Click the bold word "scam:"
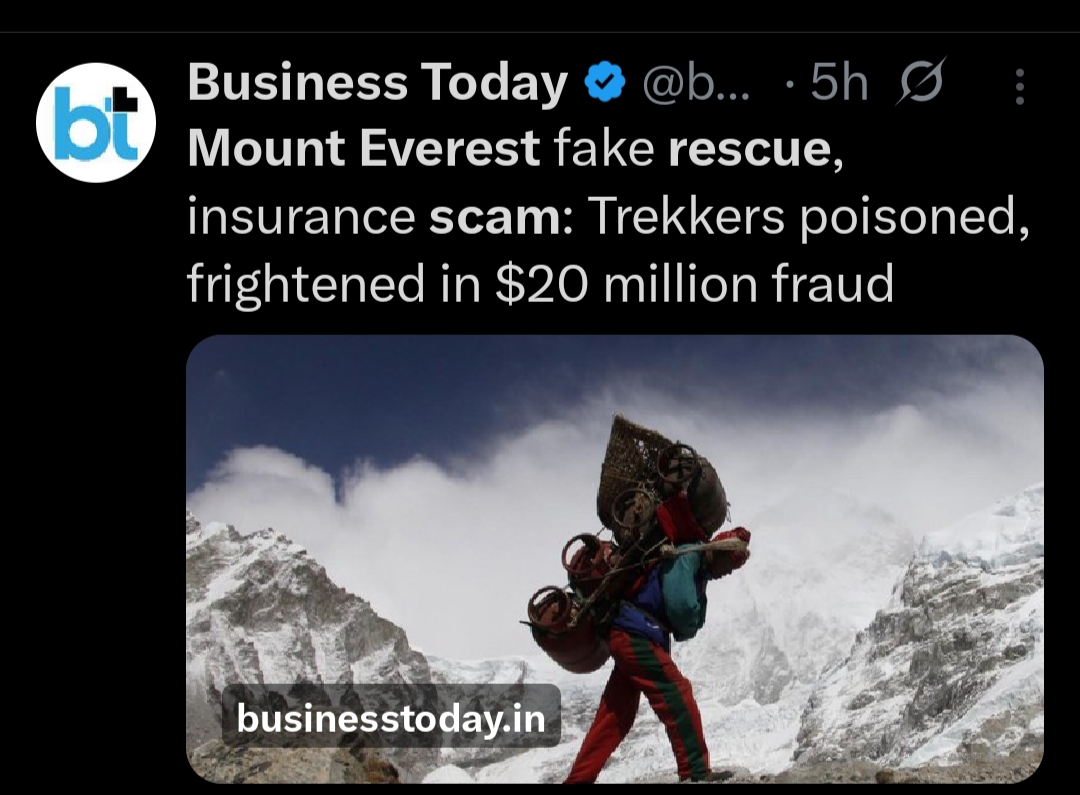 coord(501,217)
